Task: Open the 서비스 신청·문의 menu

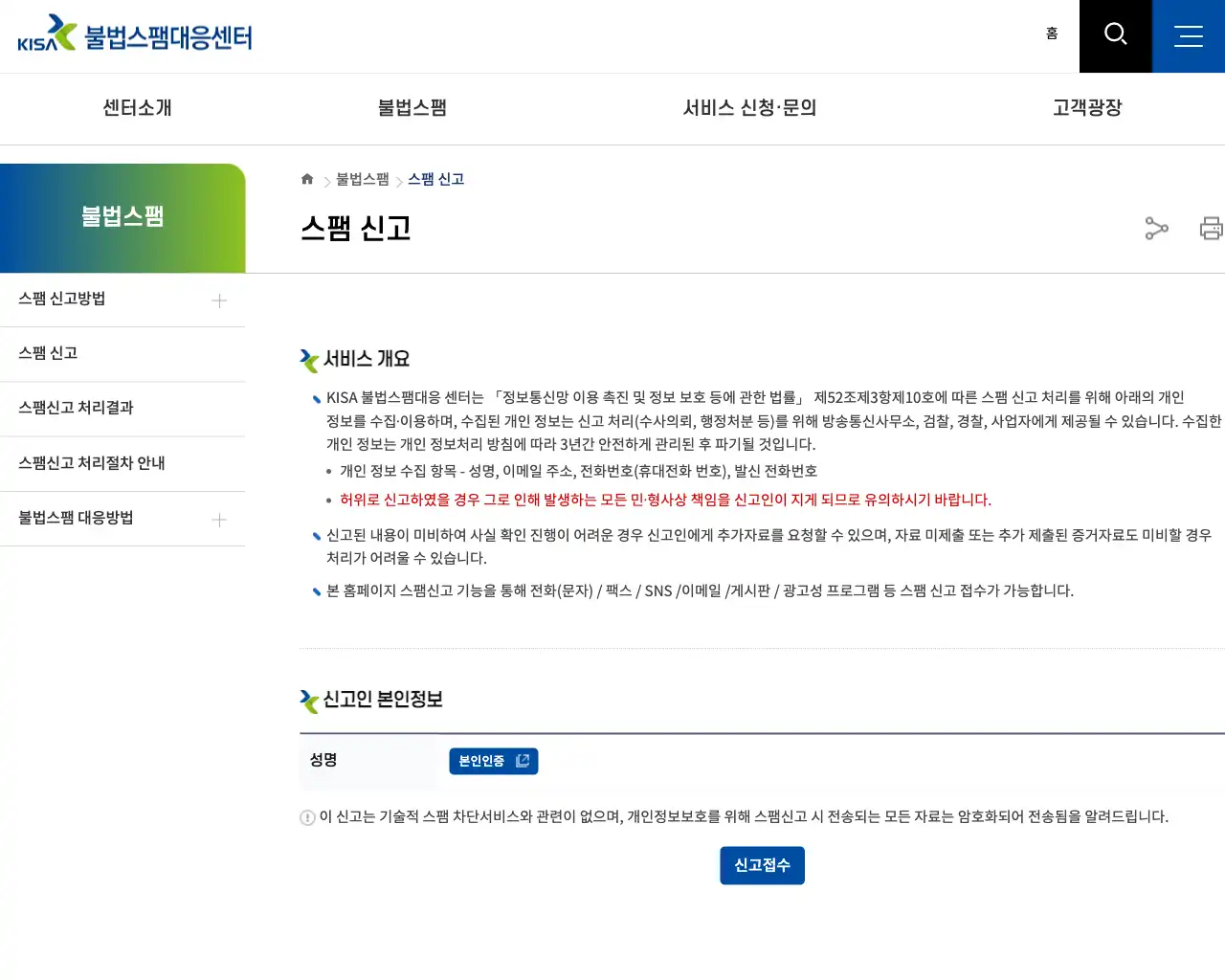Action: coord(749,108)
